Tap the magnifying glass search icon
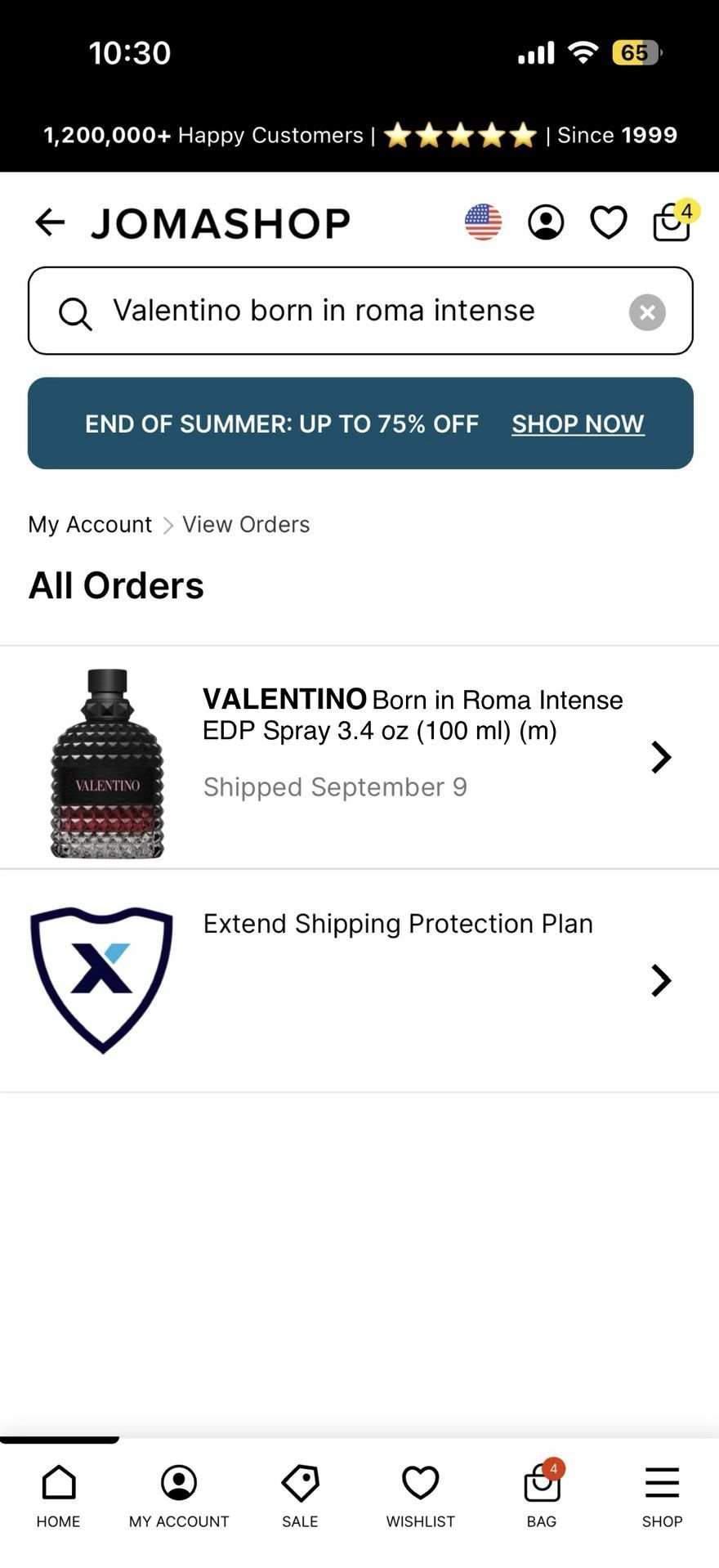 pyautogui.click(x=75, y=313)
